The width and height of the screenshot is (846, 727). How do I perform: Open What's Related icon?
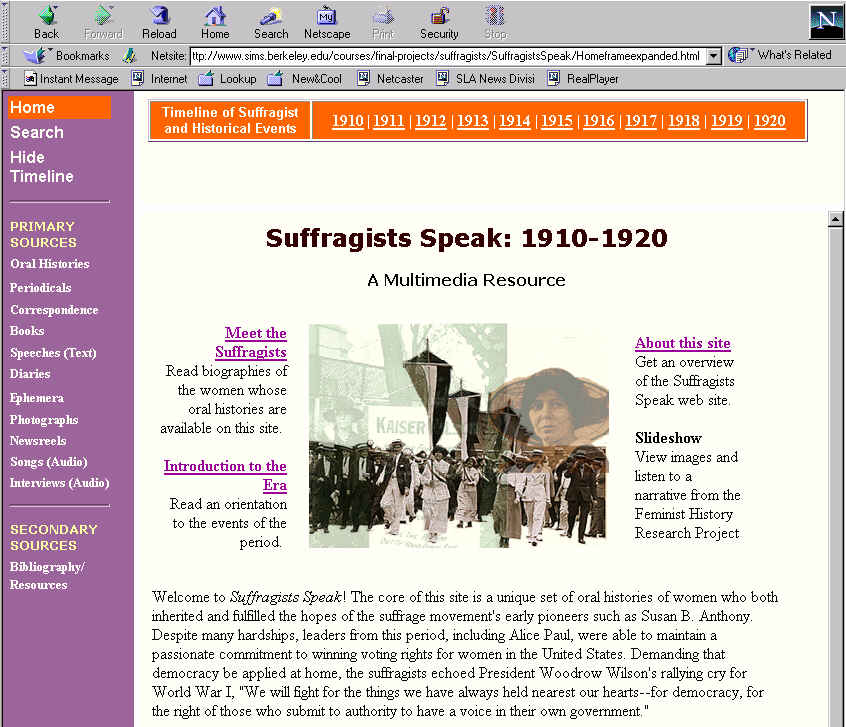click(x=739, y=55)
